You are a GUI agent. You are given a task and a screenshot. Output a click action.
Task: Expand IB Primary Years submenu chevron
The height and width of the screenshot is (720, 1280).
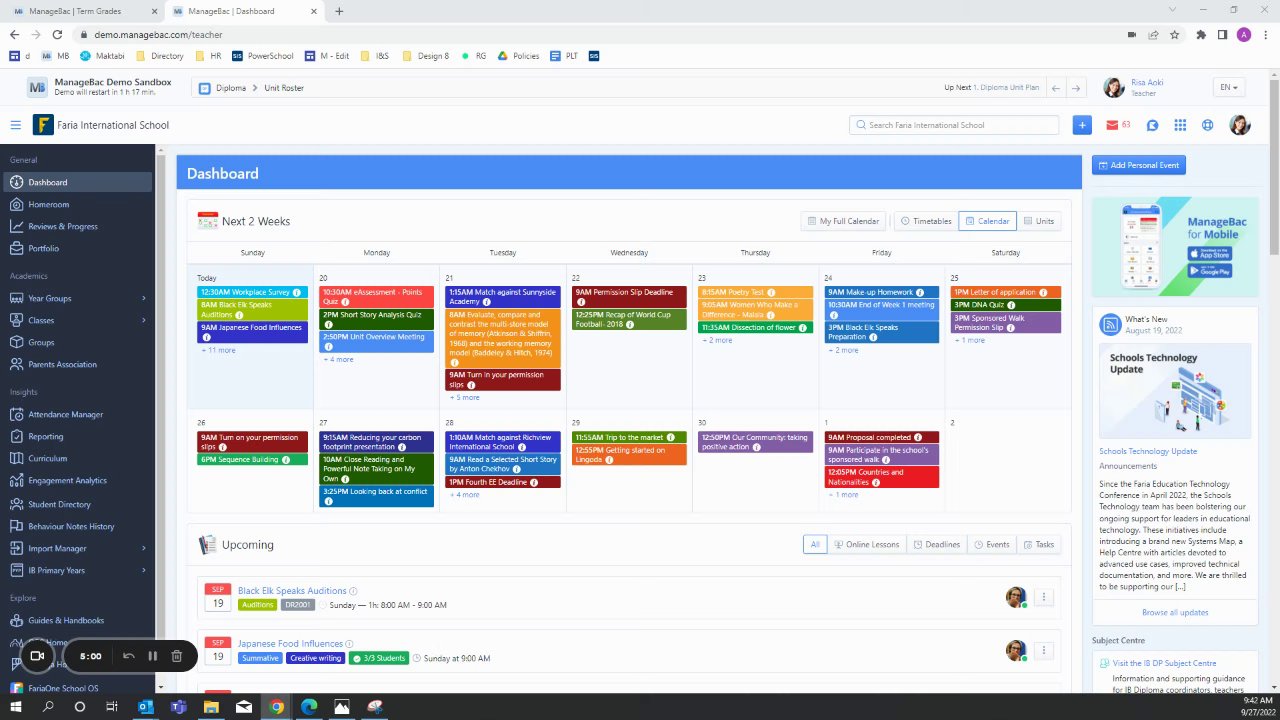(144, 570)
